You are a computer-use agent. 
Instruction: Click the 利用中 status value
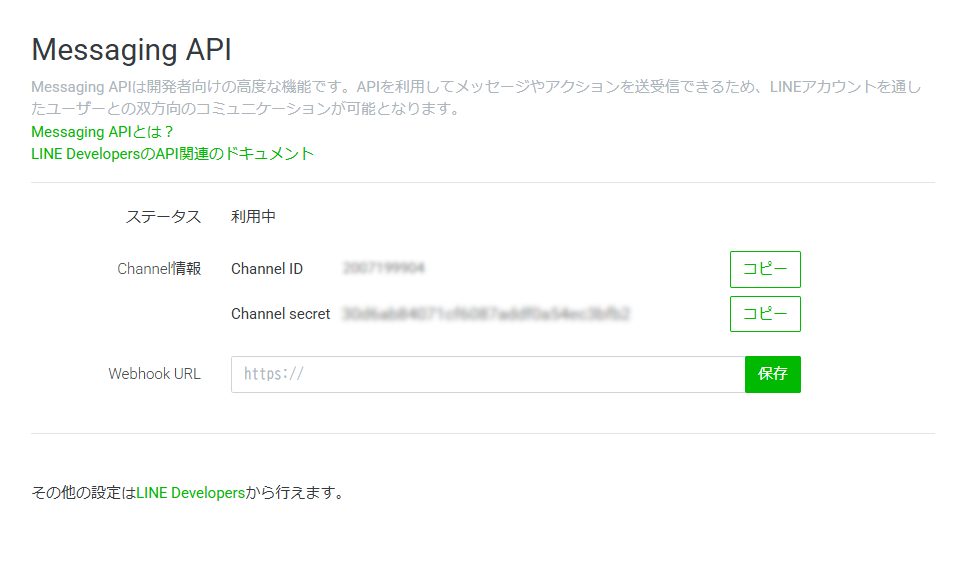coord(253,217)
